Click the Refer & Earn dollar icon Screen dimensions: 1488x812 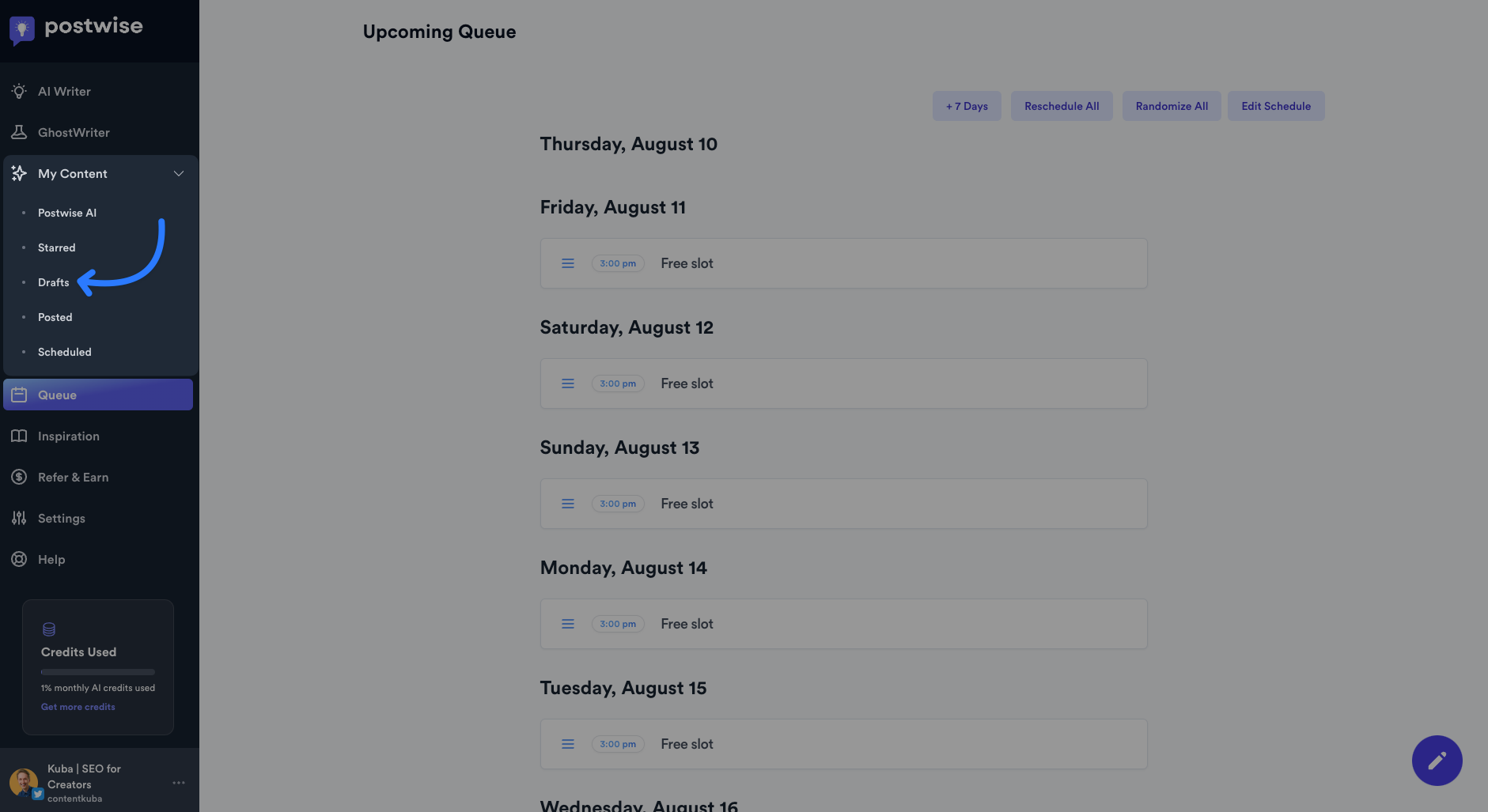coord(19,477)
